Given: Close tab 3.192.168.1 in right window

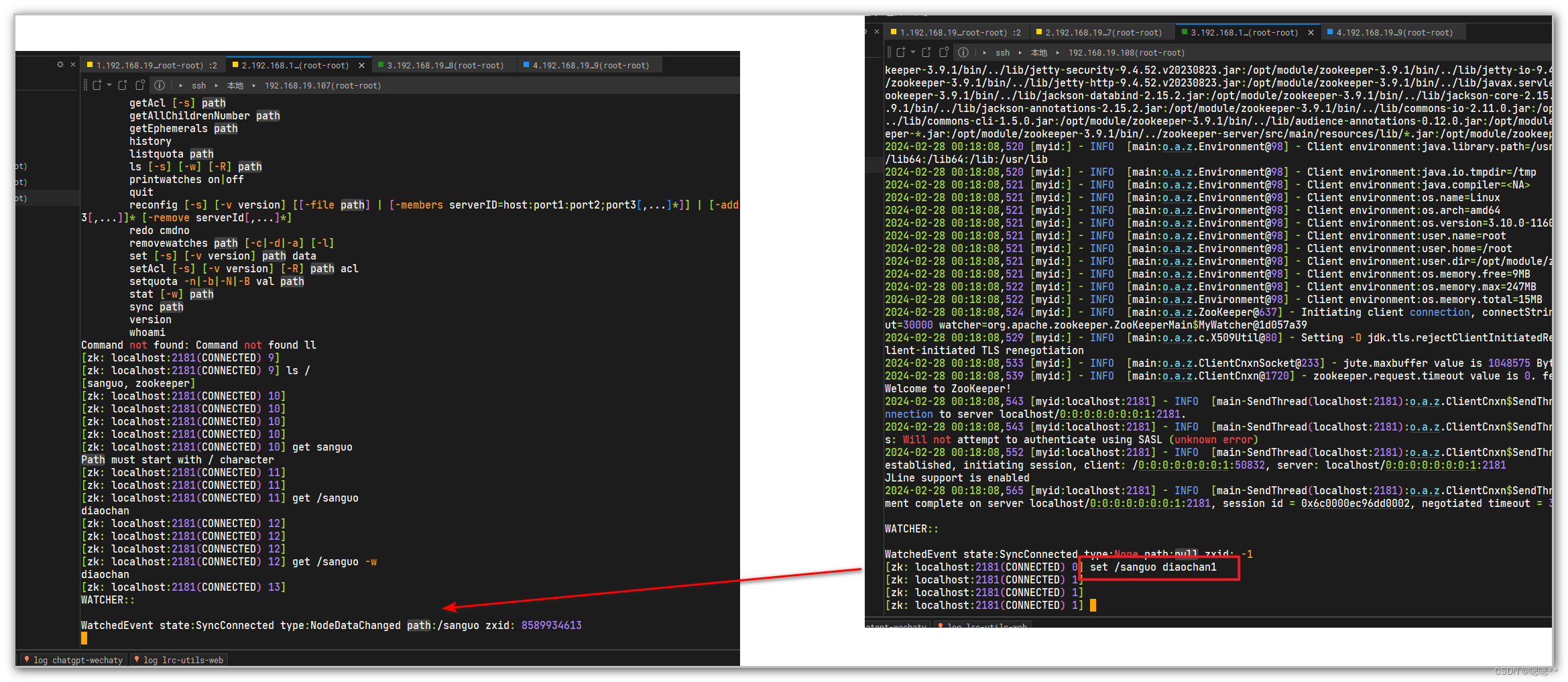Looking at the screenshot, I should coord(1311,32).
